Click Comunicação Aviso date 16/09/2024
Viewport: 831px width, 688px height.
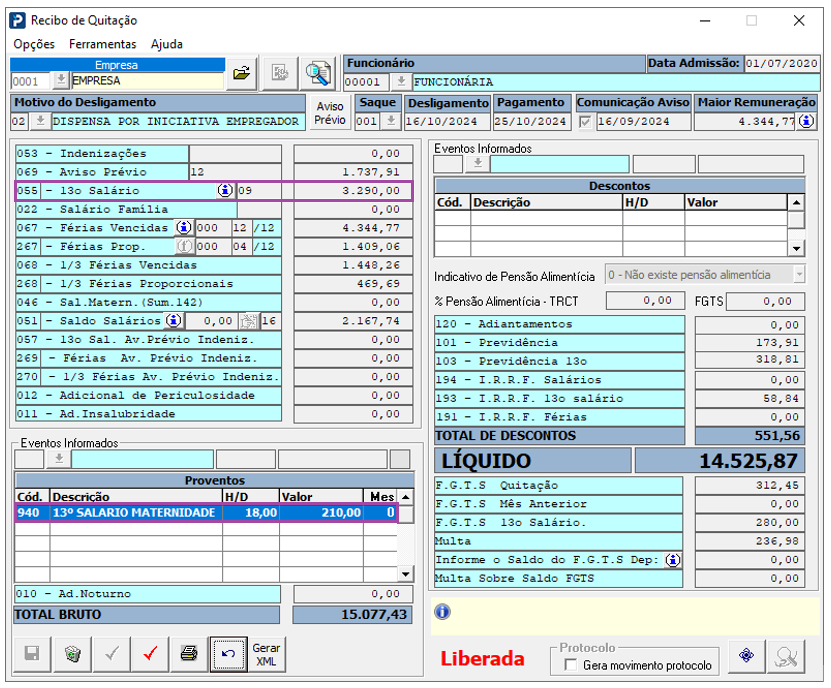click(643, 122)
